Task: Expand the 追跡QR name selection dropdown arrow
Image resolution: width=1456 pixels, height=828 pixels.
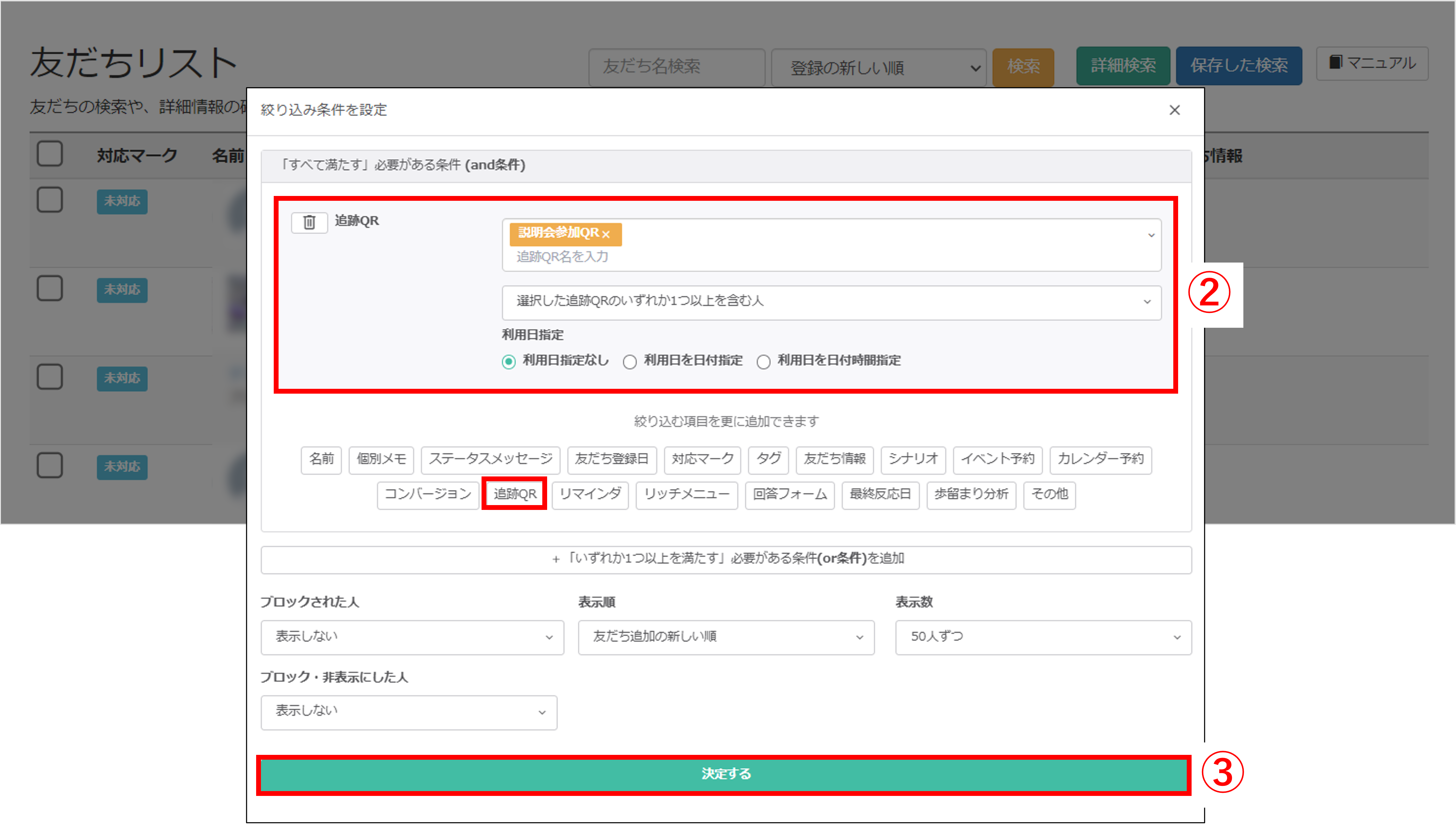Action: 1151,235
